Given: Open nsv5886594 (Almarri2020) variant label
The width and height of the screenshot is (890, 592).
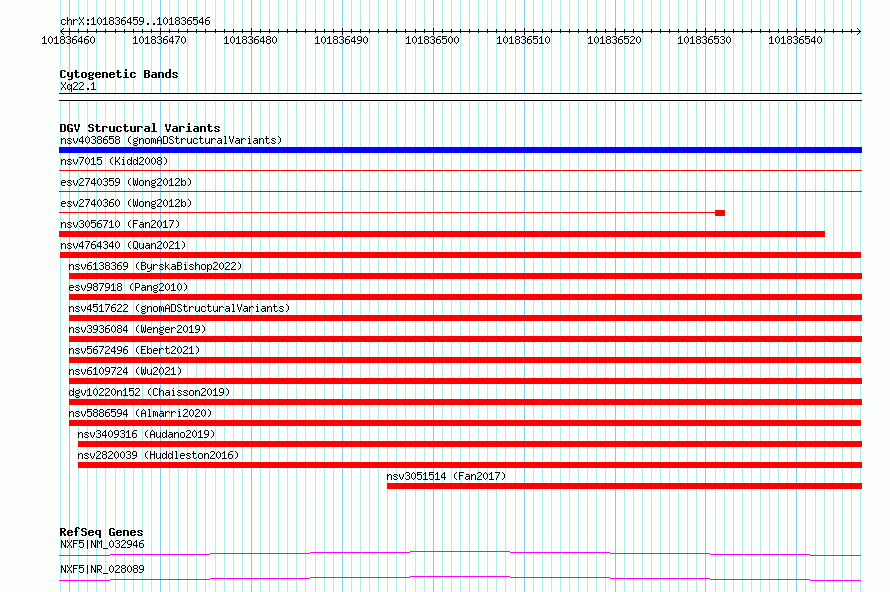Looking at the screenshot, I should tap(140, 413).
